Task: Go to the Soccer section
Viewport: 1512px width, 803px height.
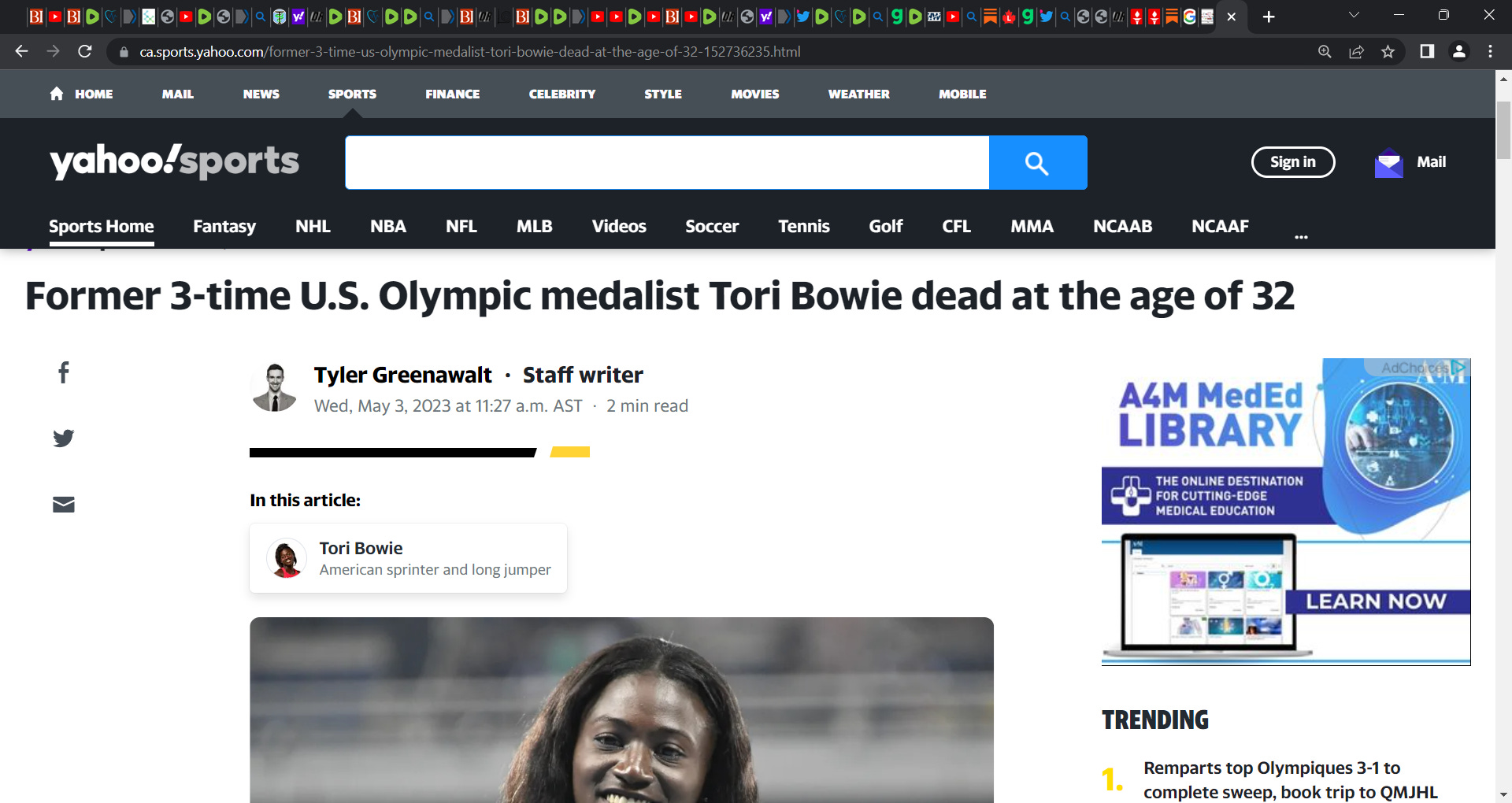Action: click(712, 227)
